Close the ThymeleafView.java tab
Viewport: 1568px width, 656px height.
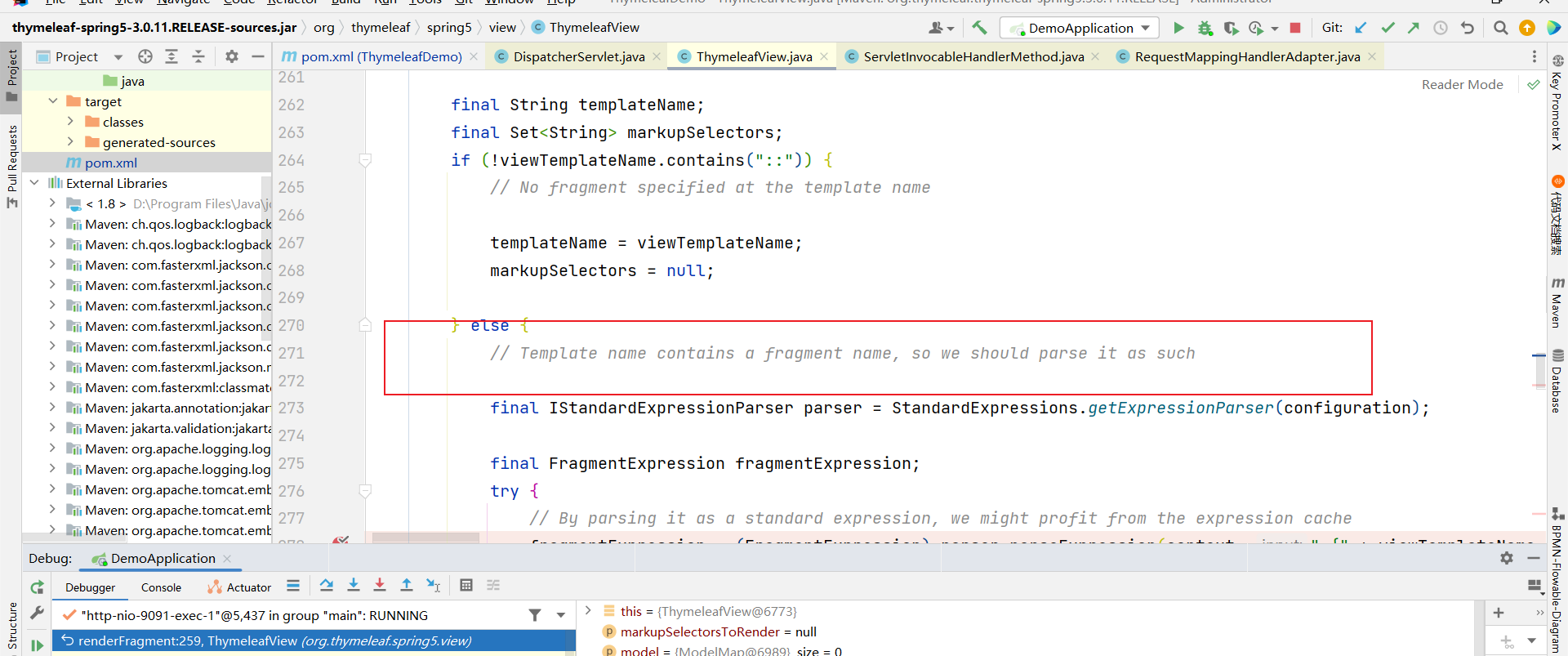click(824, 56)
